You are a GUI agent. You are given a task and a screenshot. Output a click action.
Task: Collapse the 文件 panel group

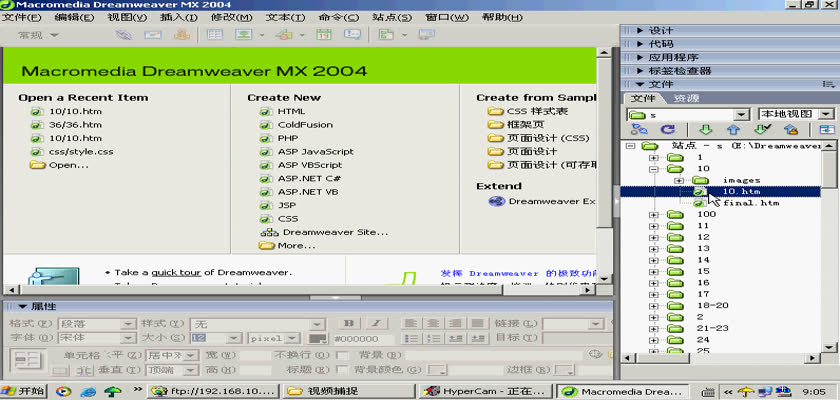(x=640, y=84)
